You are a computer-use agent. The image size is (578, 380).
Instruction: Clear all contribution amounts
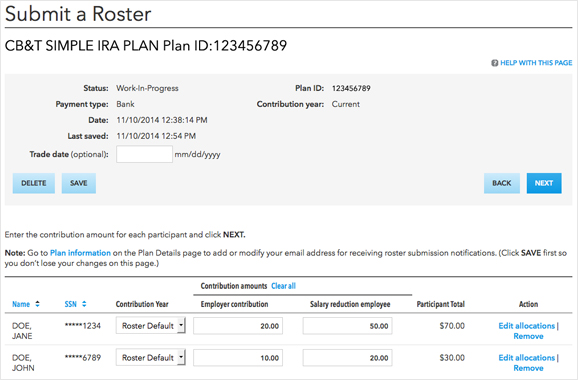283,286
